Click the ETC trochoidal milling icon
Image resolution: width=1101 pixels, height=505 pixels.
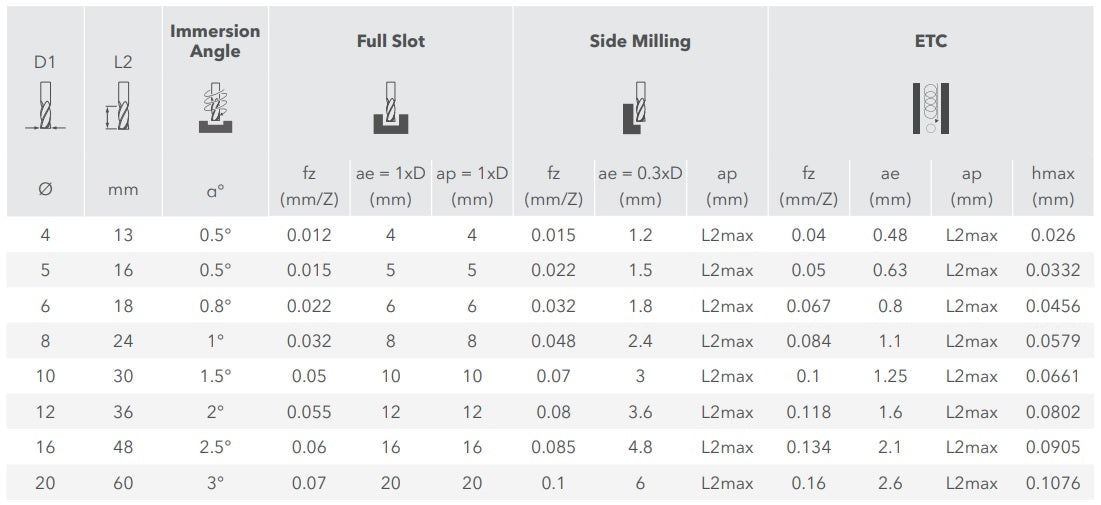930,109
